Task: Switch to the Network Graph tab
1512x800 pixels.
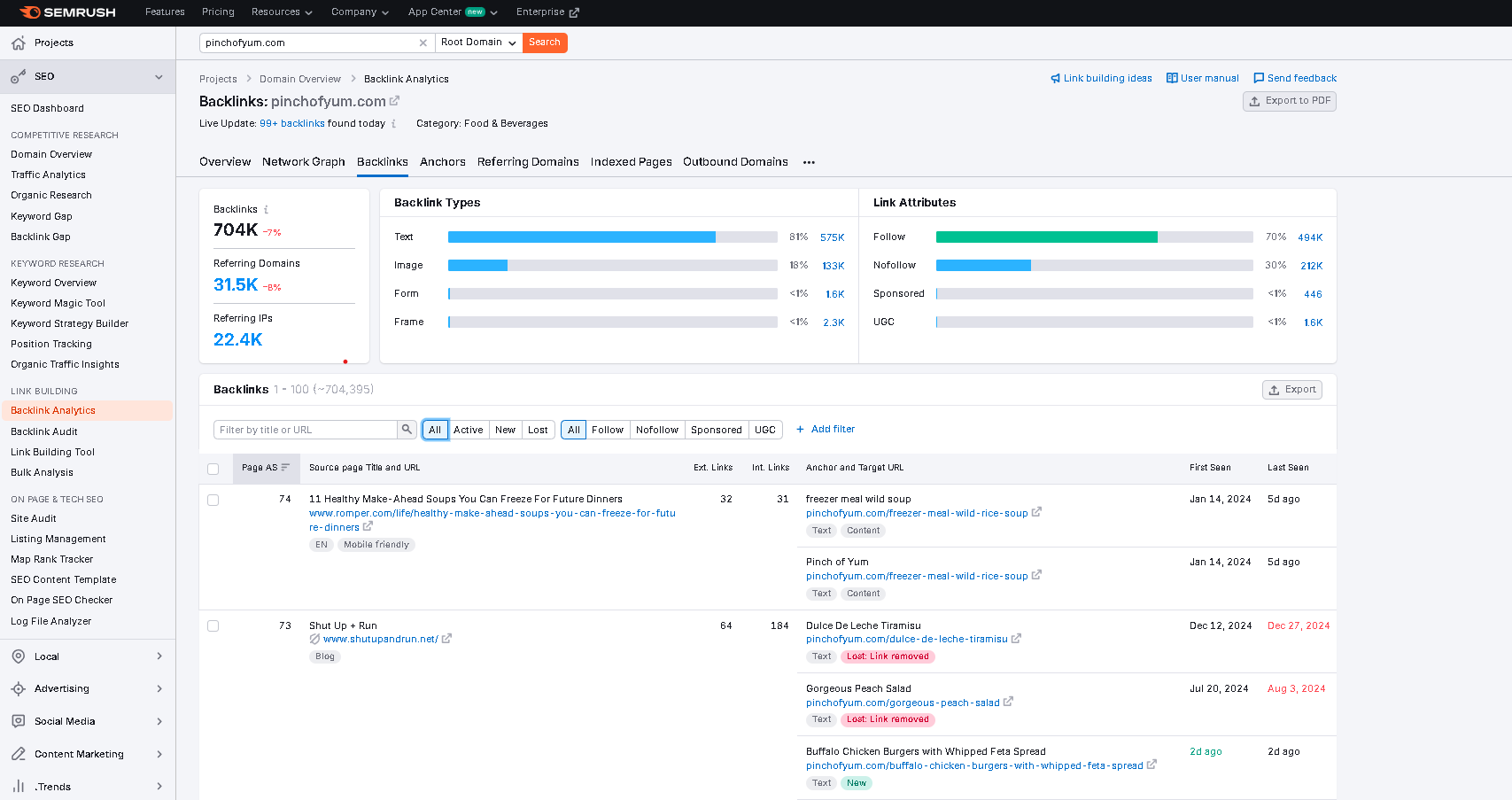Action: click(304, 162)
